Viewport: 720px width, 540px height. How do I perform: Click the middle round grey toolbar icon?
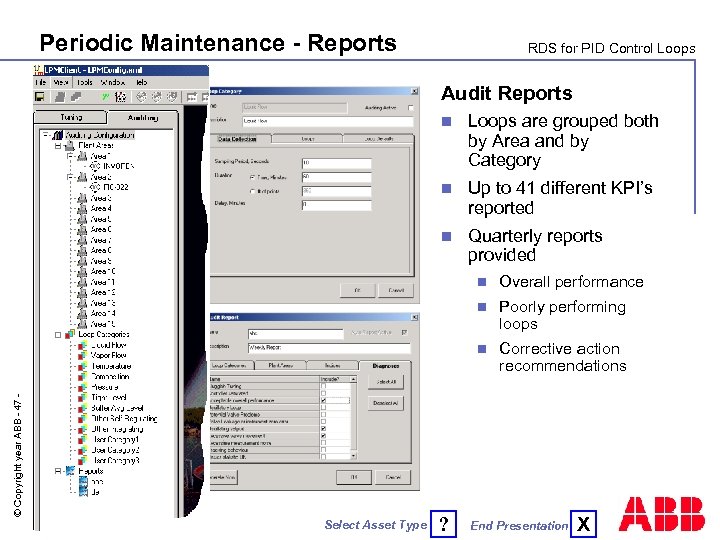coord(157,97)
